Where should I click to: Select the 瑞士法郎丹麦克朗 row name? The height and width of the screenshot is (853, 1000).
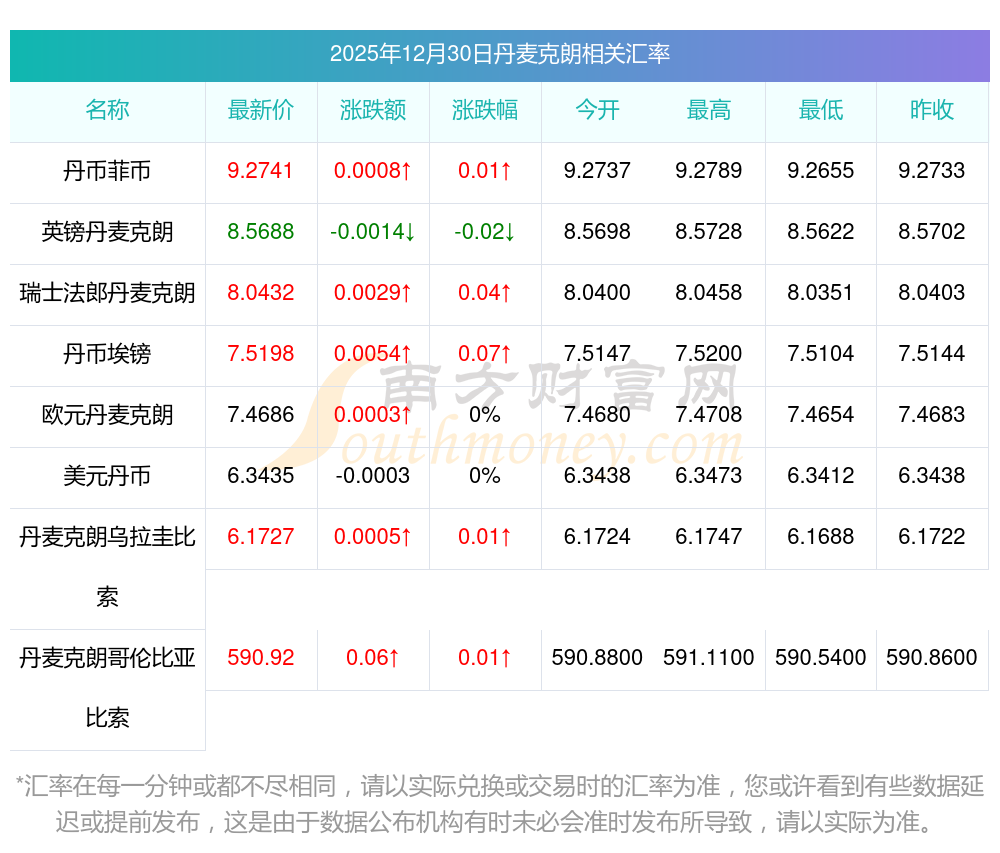(107, 293)
